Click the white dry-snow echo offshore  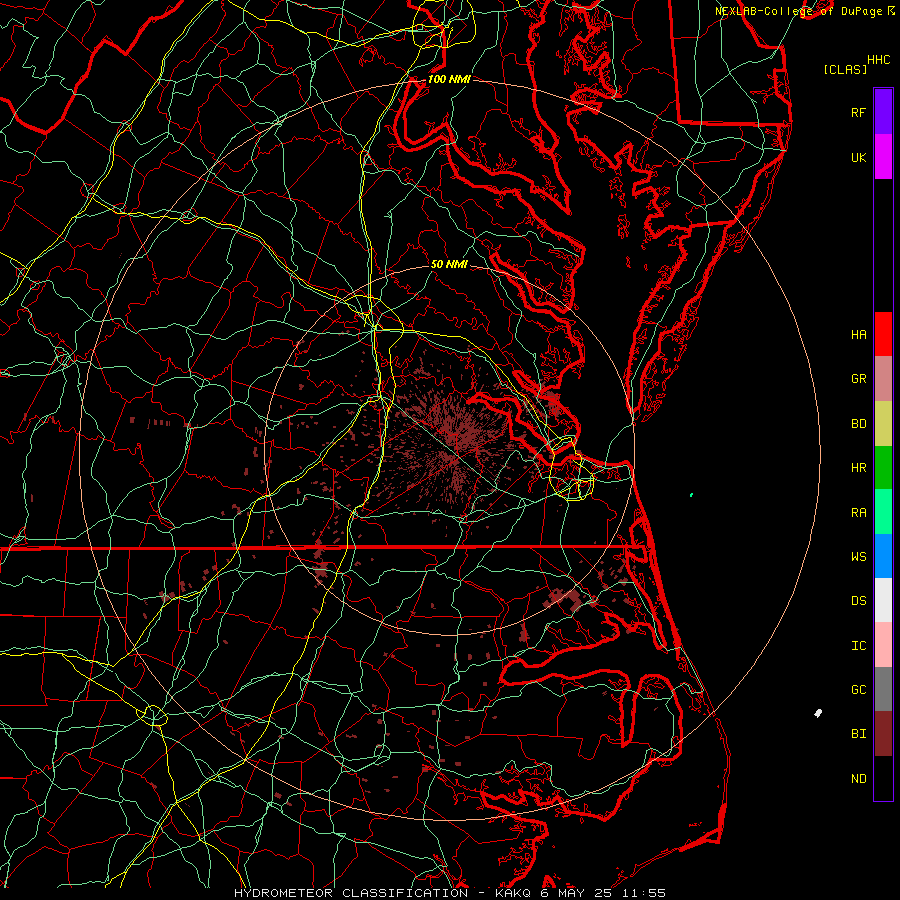[x=818, y=713]
